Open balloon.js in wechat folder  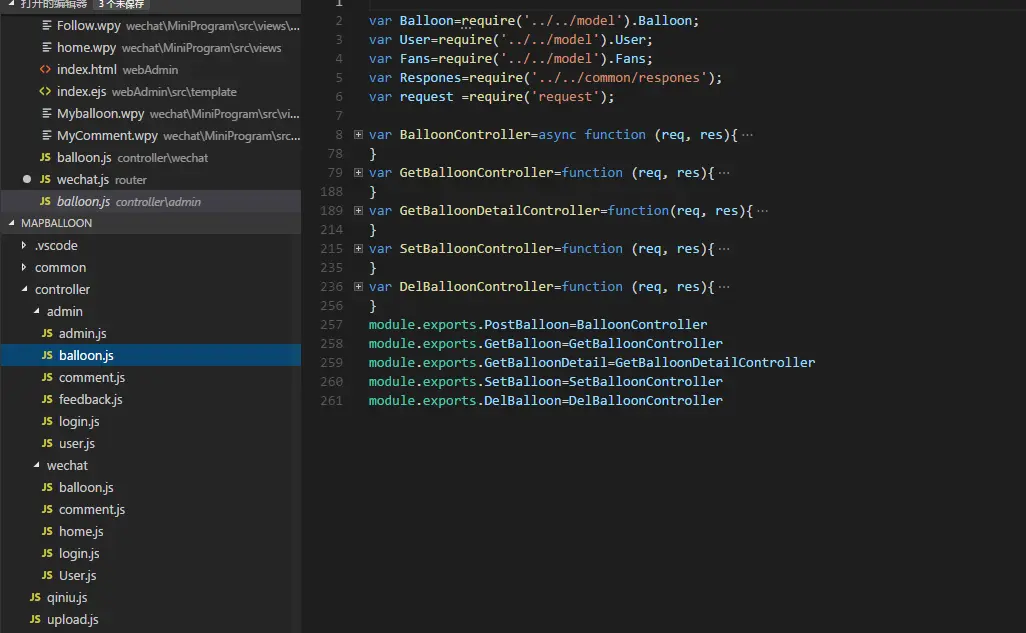(x=150, y=488)
